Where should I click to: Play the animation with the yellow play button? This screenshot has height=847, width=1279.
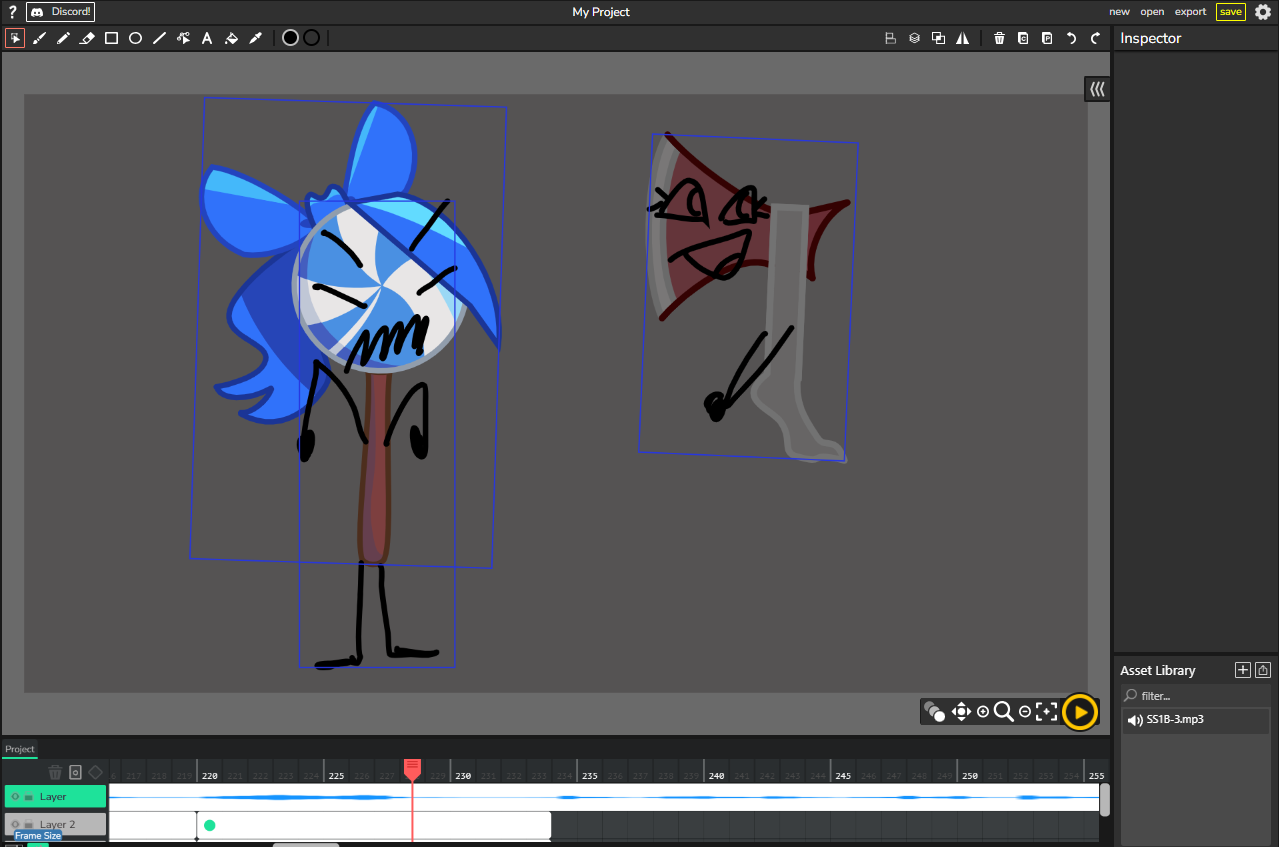(1080, 711)
